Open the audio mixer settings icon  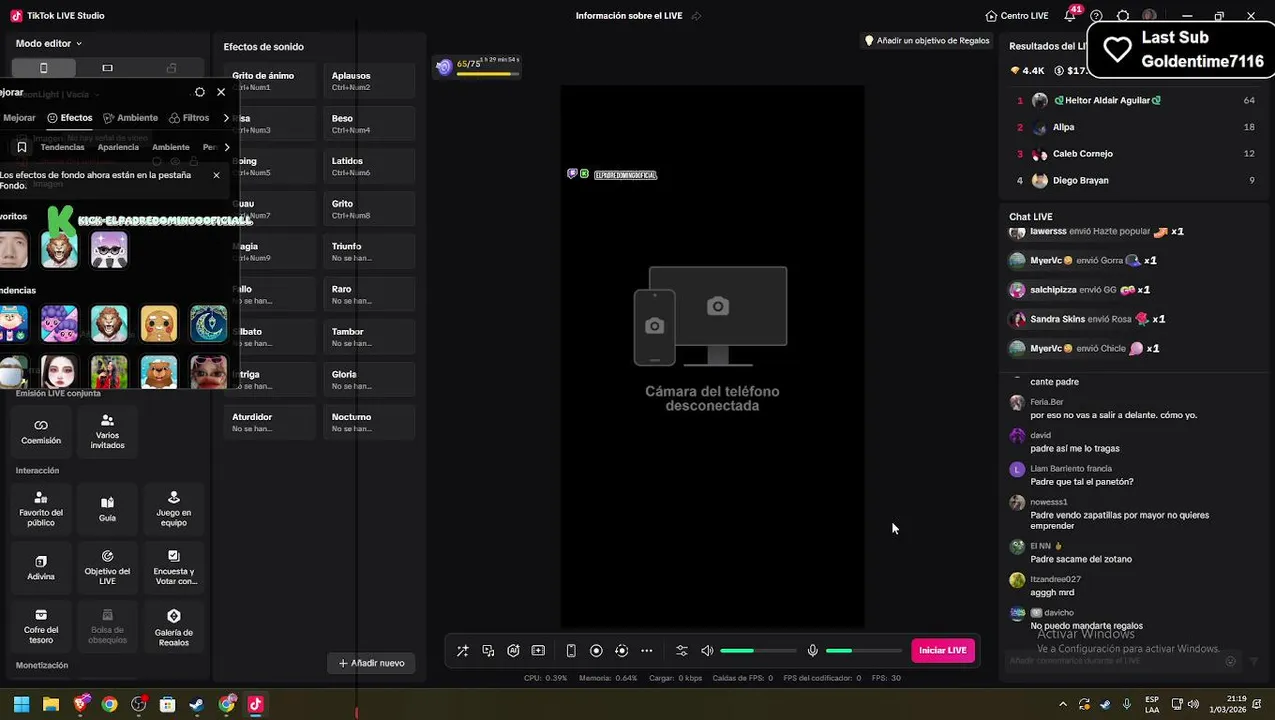click(682, 650)
